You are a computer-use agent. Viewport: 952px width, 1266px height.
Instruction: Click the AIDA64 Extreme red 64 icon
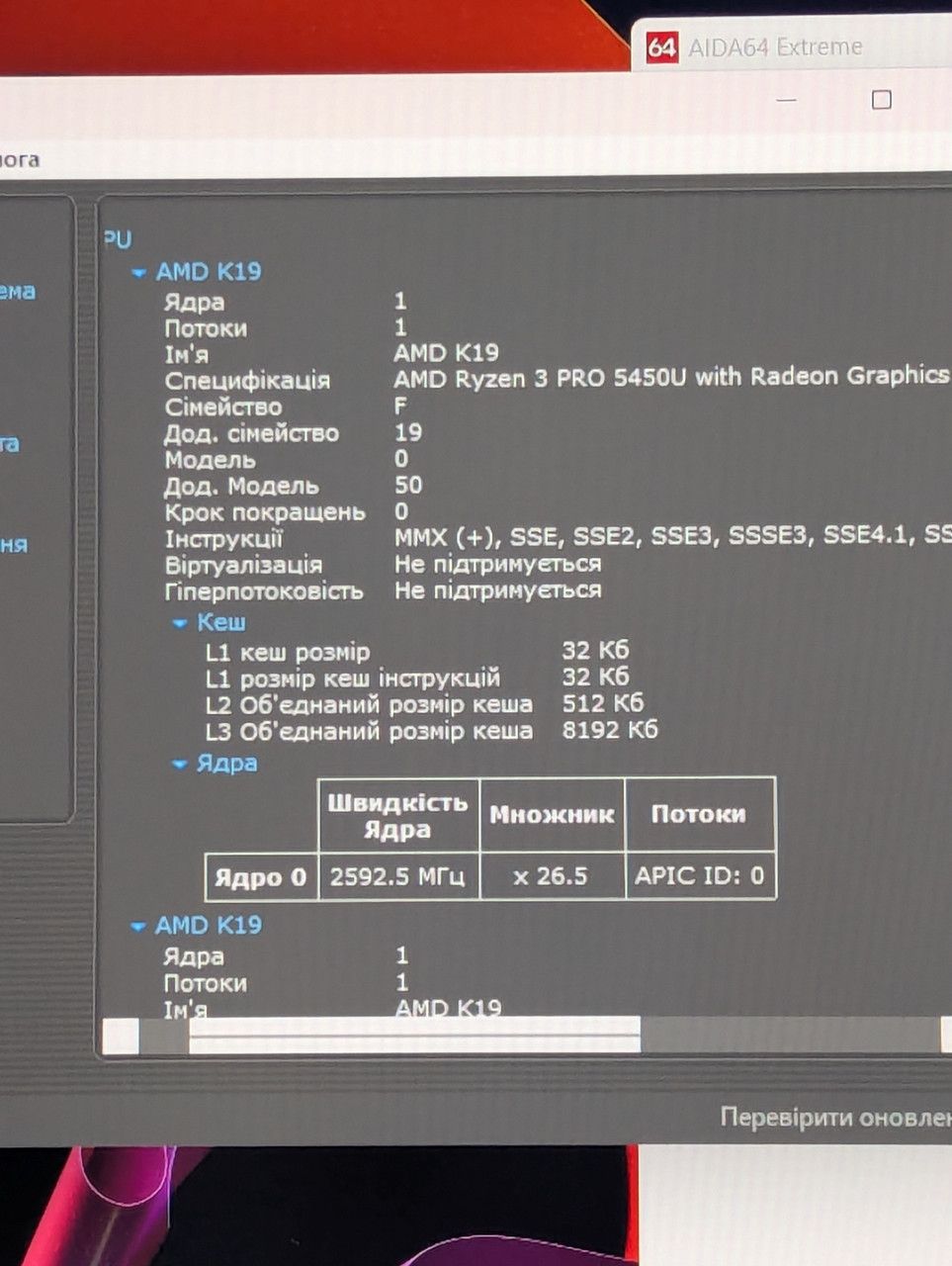[661, 47]
